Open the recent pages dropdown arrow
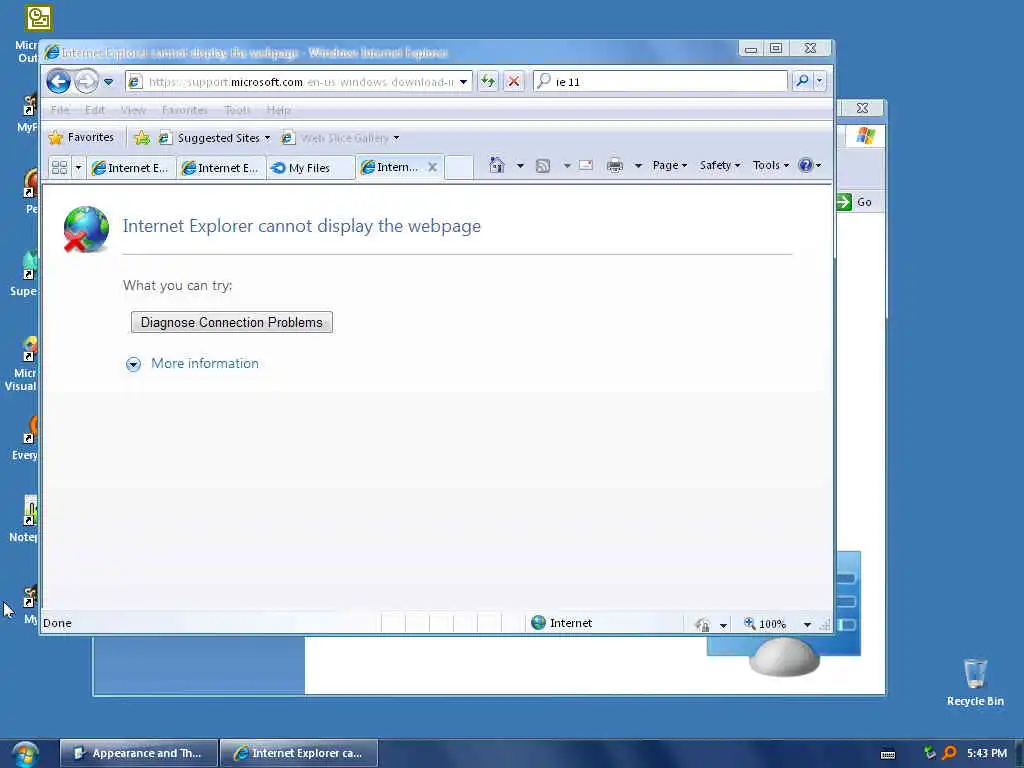Image resolution: width=1024 pixels, height=768 pixels. [x=108, y=82]
